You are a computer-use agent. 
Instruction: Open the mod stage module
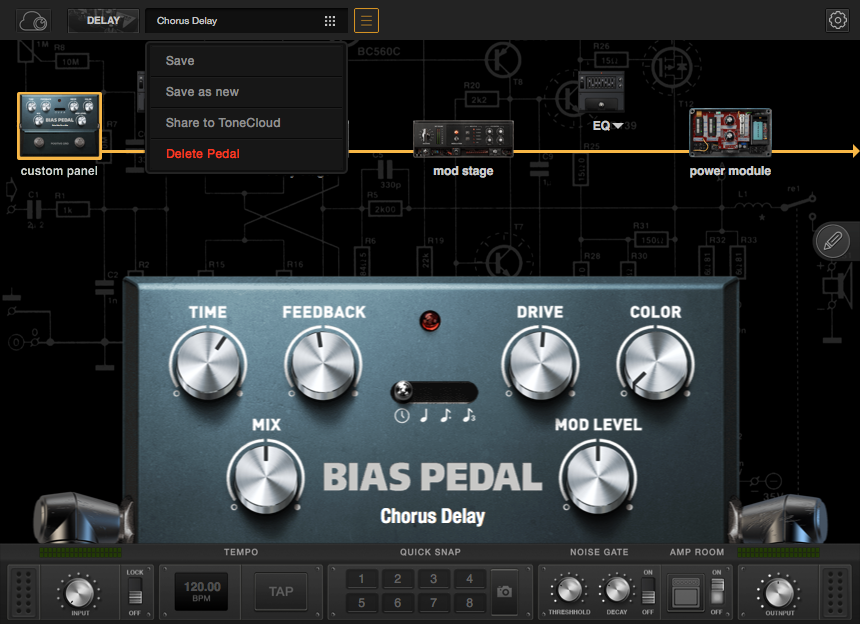463,139
